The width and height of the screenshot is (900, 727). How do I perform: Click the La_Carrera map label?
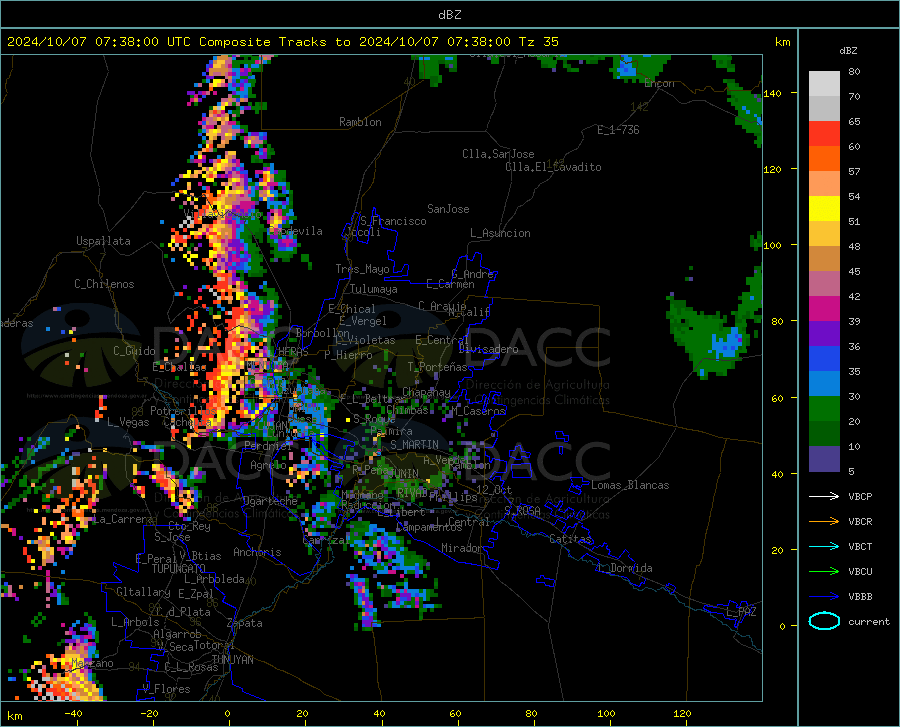pos(123,519)
